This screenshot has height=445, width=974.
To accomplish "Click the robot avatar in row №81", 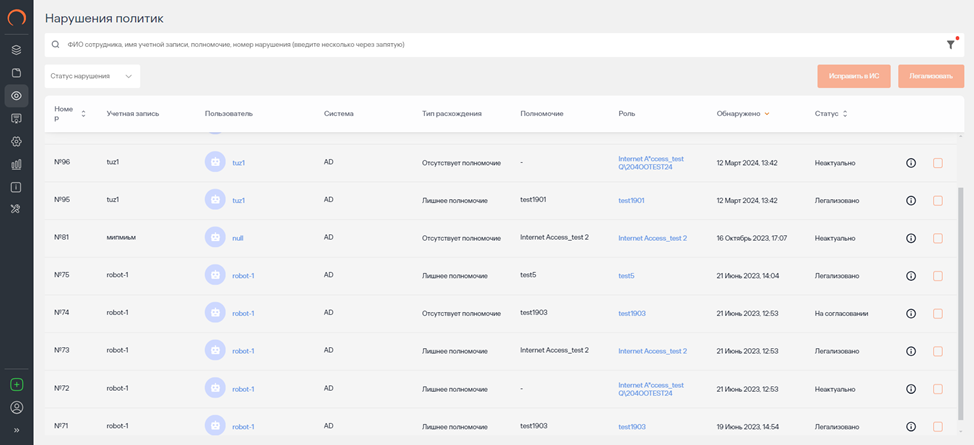I will click(215, 237).
